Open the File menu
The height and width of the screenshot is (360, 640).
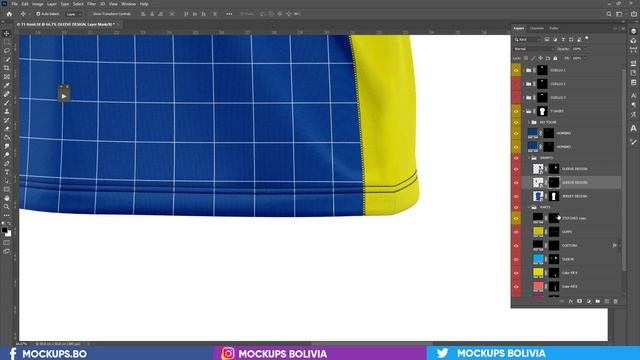click(14, 4)
